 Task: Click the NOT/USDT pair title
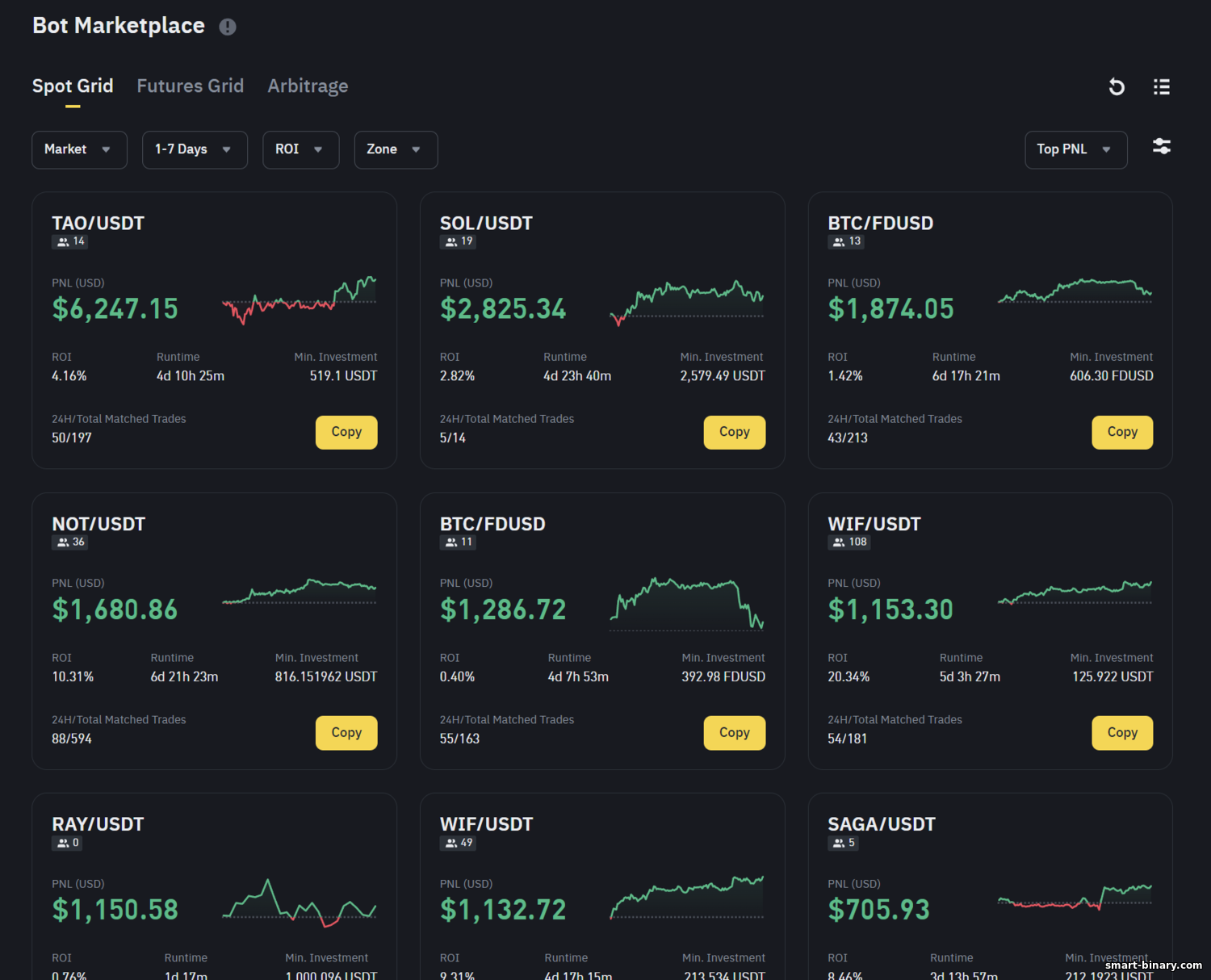point(98,525)
